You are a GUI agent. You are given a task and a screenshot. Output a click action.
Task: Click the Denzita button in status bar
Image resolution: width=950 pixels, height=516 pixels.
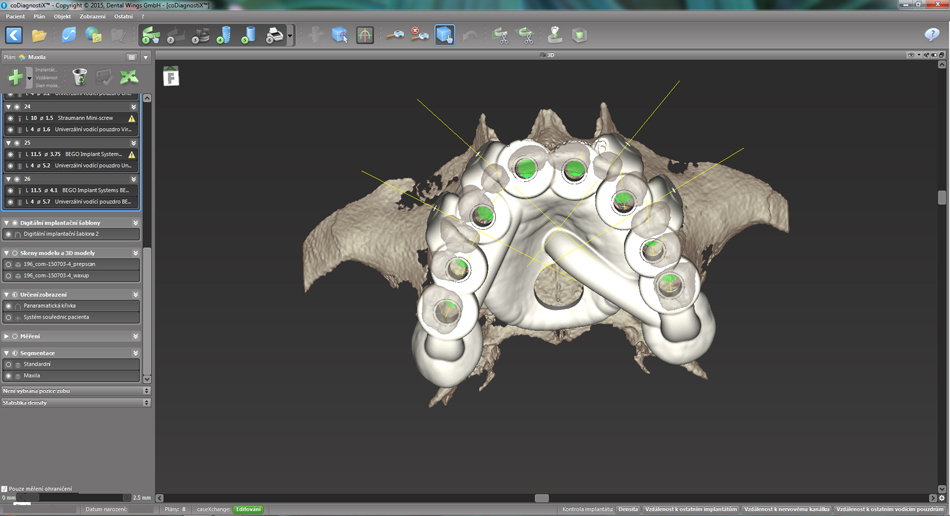(628, 509)
